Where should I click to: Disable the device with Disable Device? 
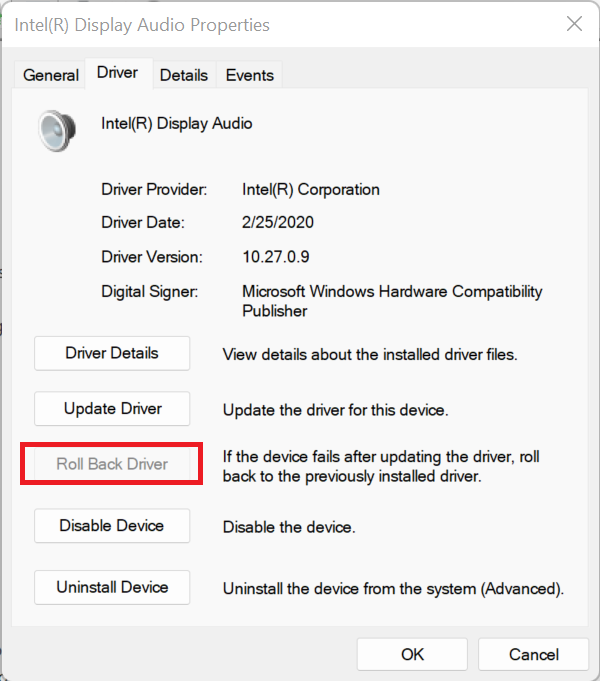[x=112, y=526]
